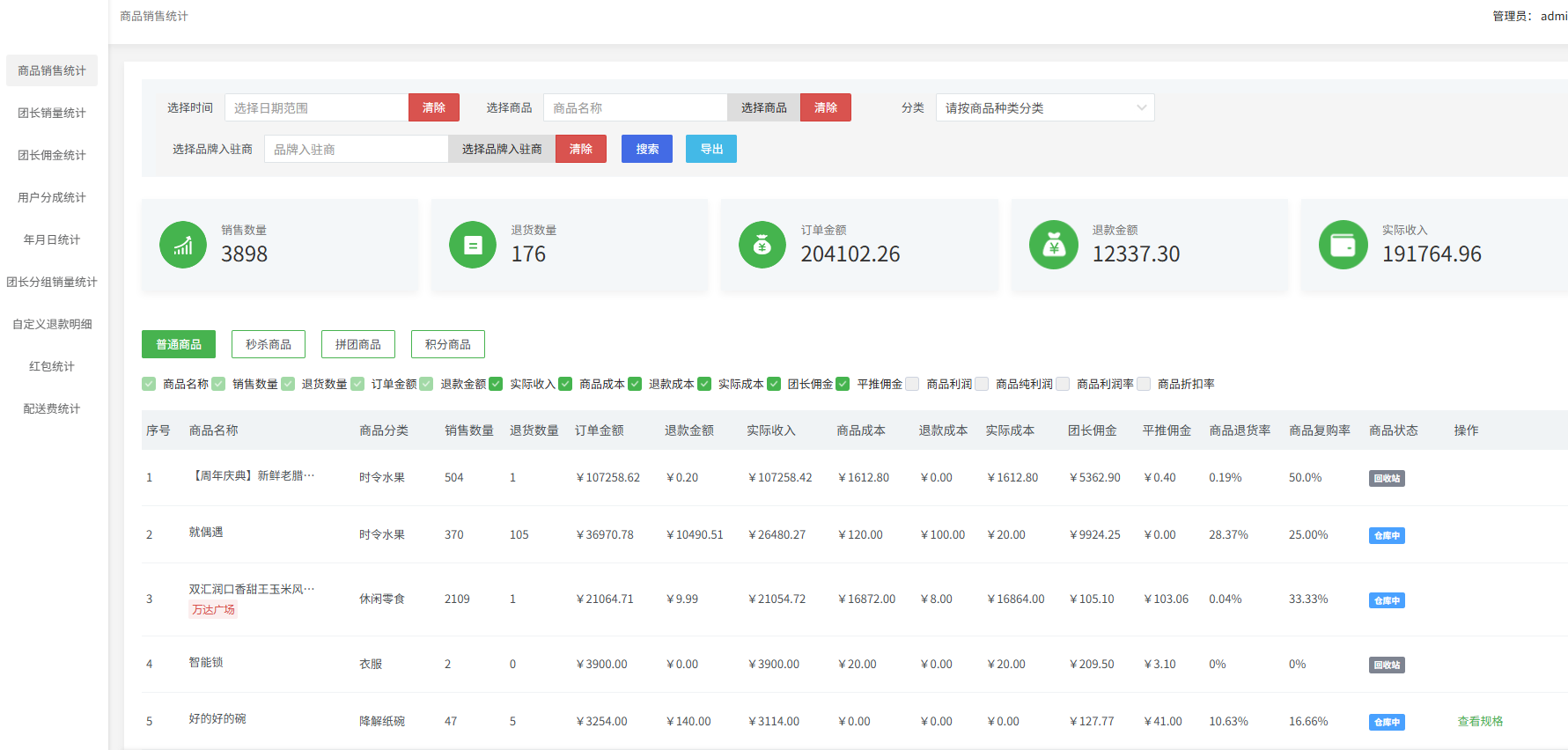Uncheck the 平推佣金 column checkbox

(x=843, y=384)
